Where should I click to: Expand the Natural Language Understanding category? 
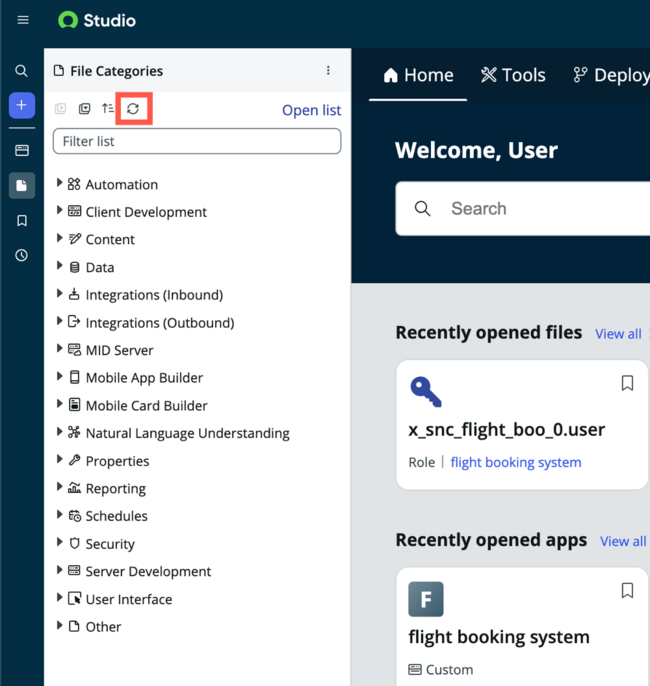click(x=59, y=432)
